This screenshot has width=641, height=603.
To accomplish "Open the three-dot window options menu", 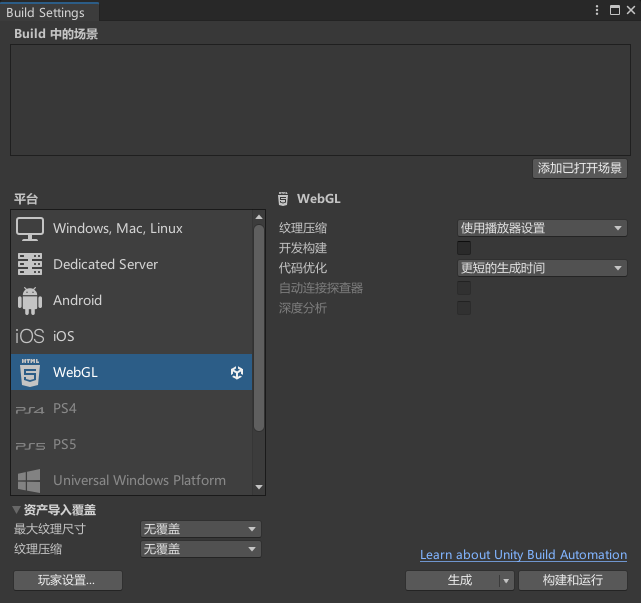I will (597, 10).
